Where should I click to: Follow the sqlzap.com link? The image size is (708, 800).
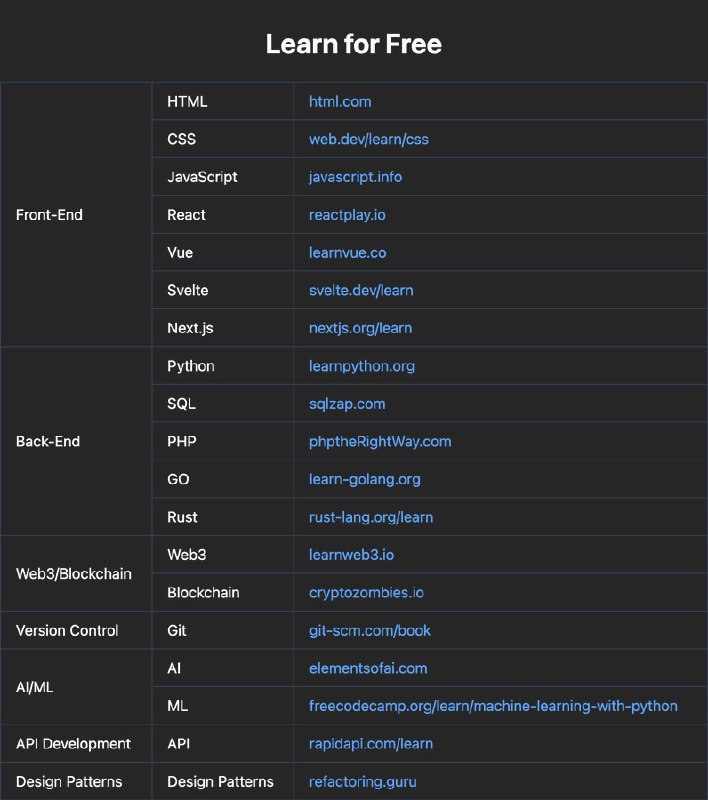tap(347, 404)
